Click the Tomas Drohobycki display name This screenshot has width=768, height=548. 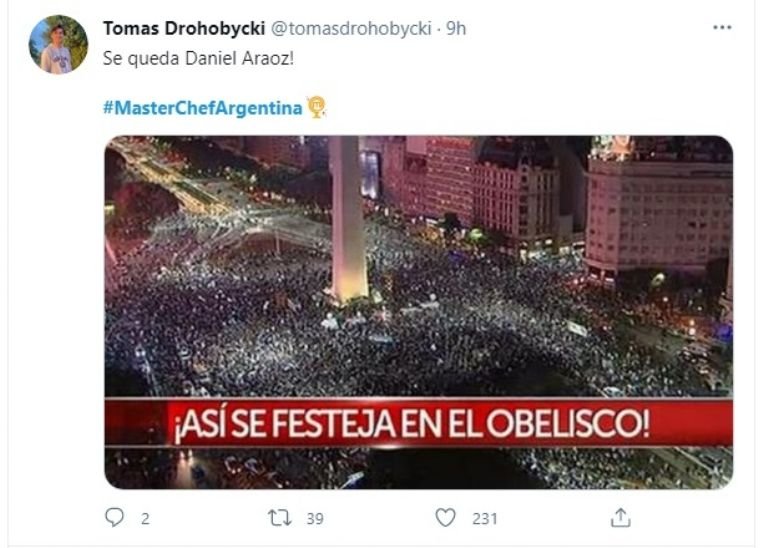(184, 28)
